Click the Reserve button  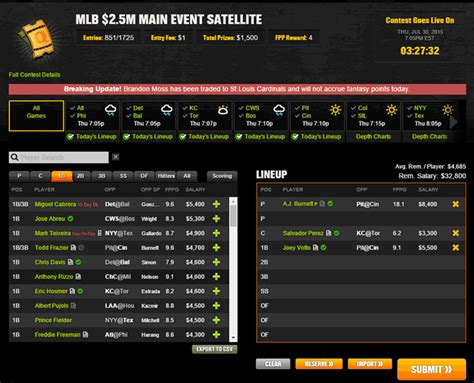coord(319,364)
